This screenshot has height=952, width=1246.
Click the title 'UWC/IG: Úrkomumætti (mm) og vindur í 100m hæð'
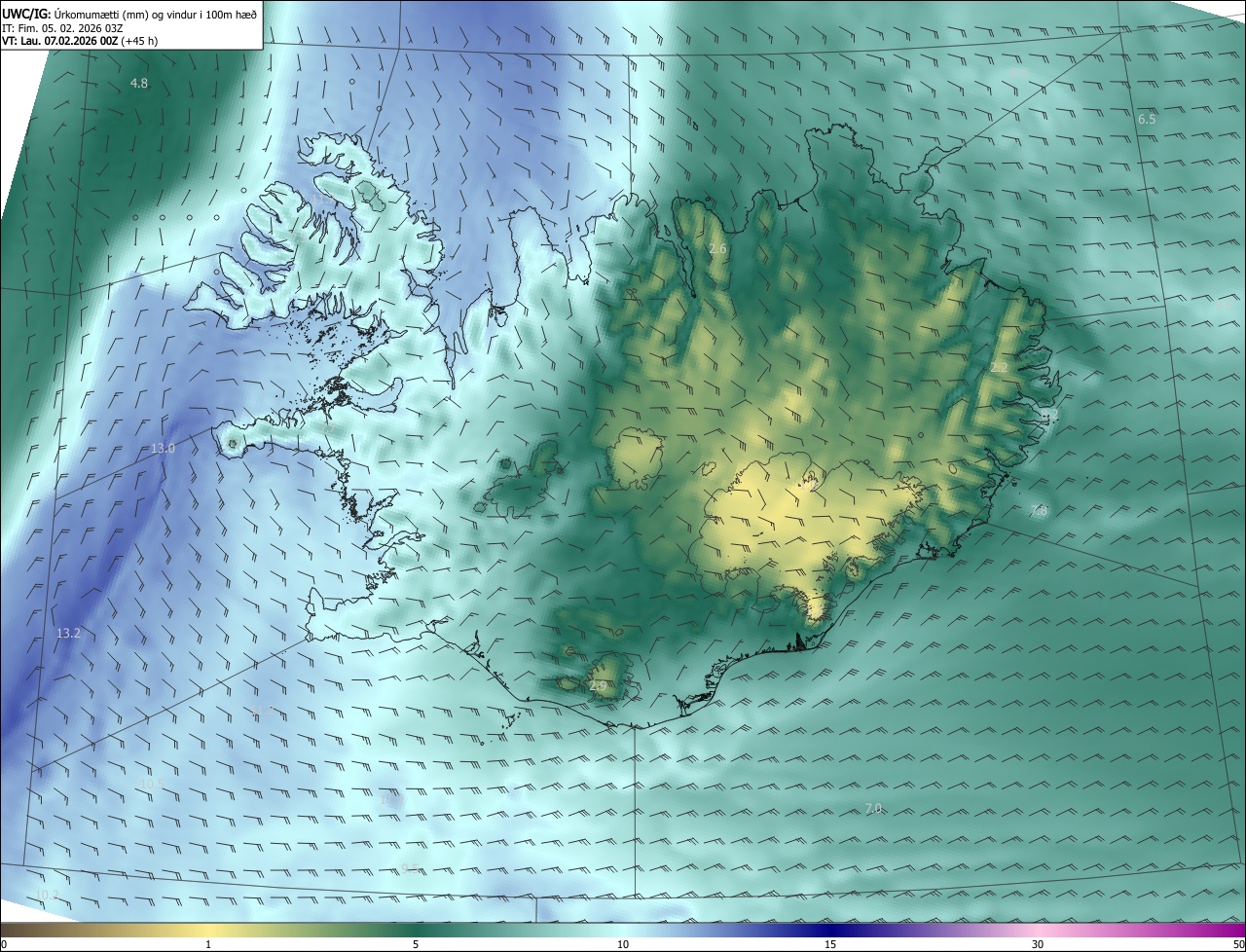click(x=129, y=14)
